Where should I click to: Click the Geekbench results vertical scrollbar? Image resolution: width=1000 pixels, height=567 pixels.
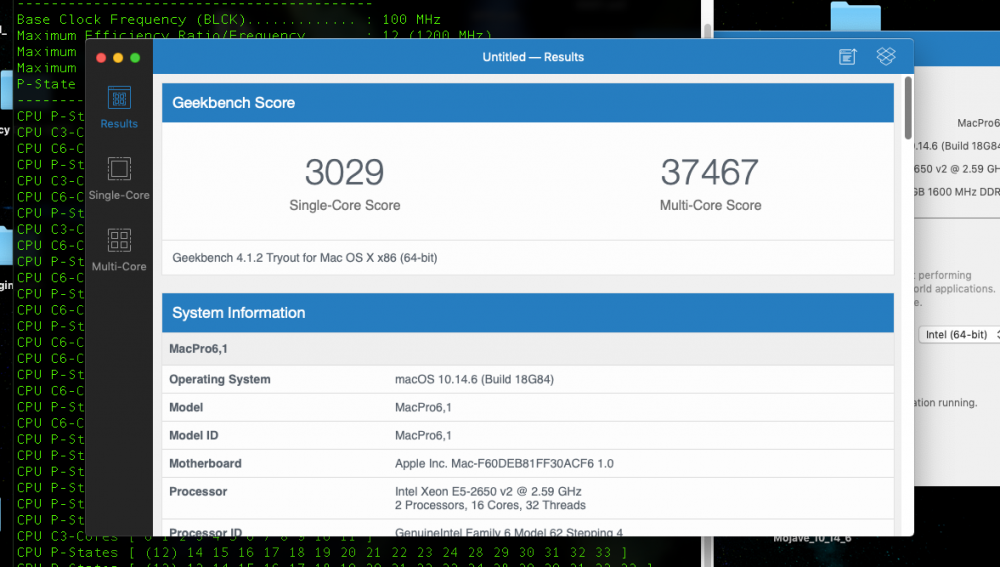908,107
